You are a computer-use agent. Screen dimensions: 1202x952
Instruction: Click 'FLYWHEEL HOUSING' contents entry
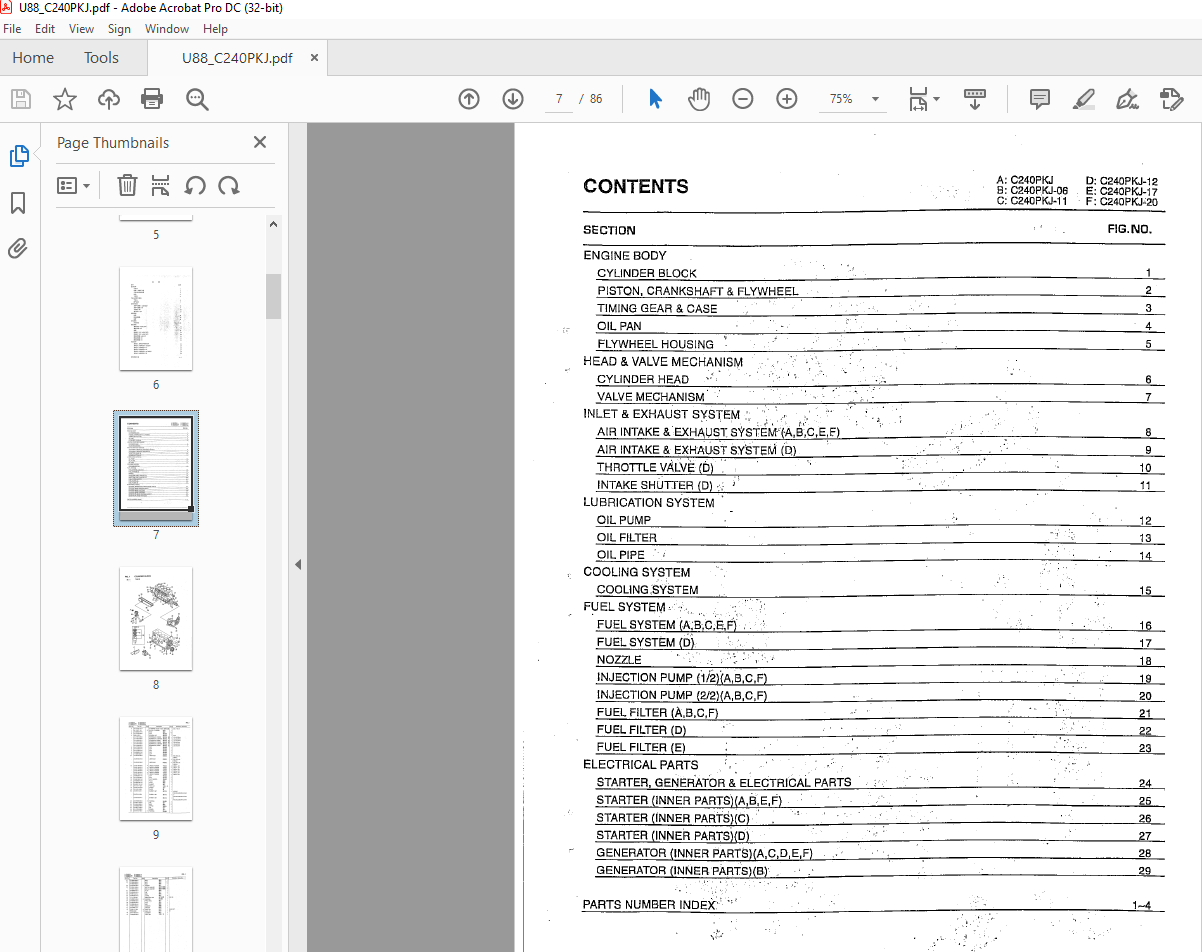[655, 344]
